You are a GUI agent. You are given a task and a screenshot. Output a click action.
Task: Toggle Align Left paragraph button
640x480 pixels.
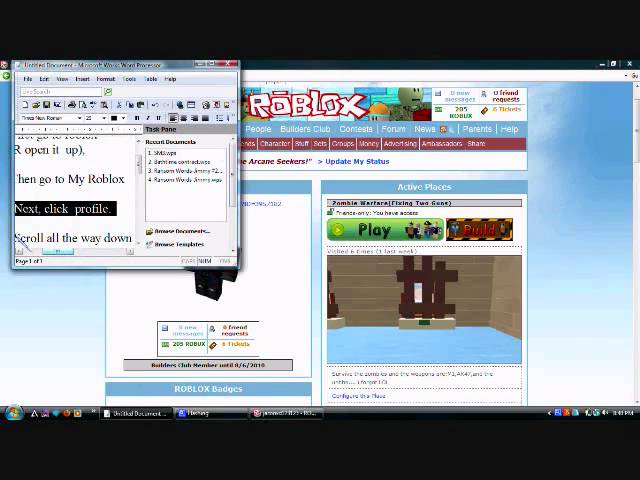click(x=173, y=118)
